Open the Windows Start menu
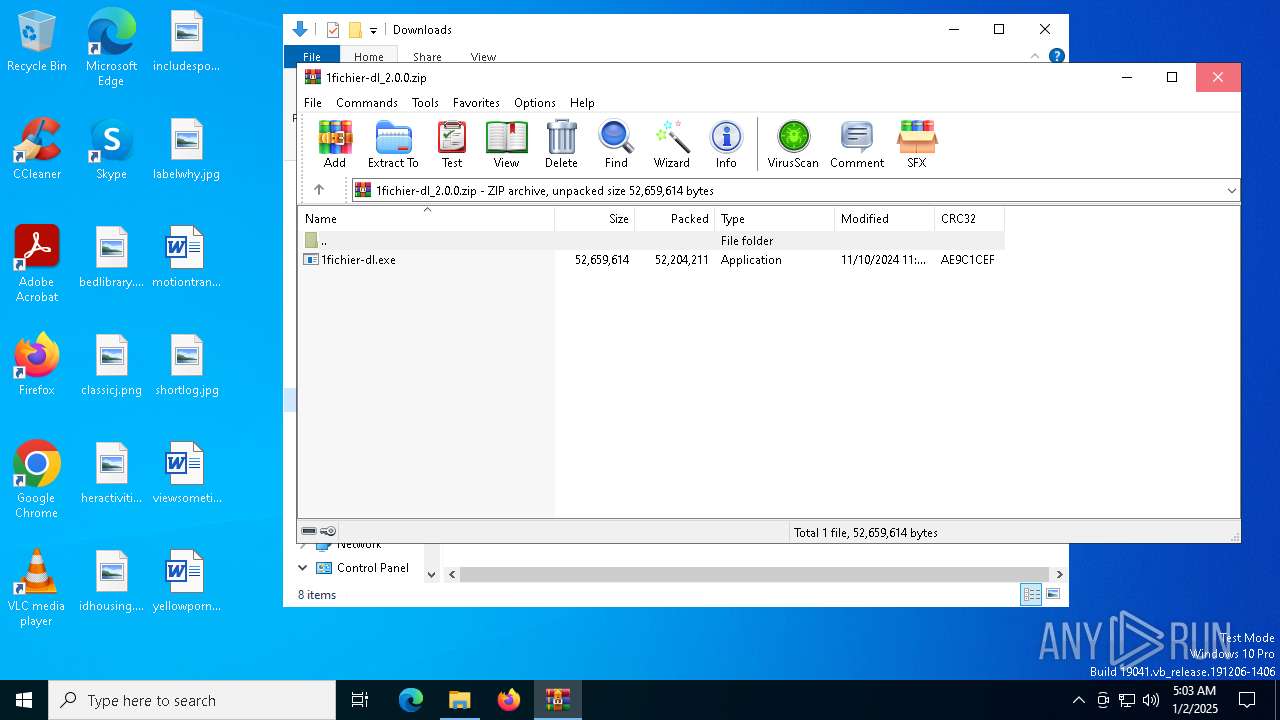The width and height of the screenshot is (1280, 720). click(24, 700)
